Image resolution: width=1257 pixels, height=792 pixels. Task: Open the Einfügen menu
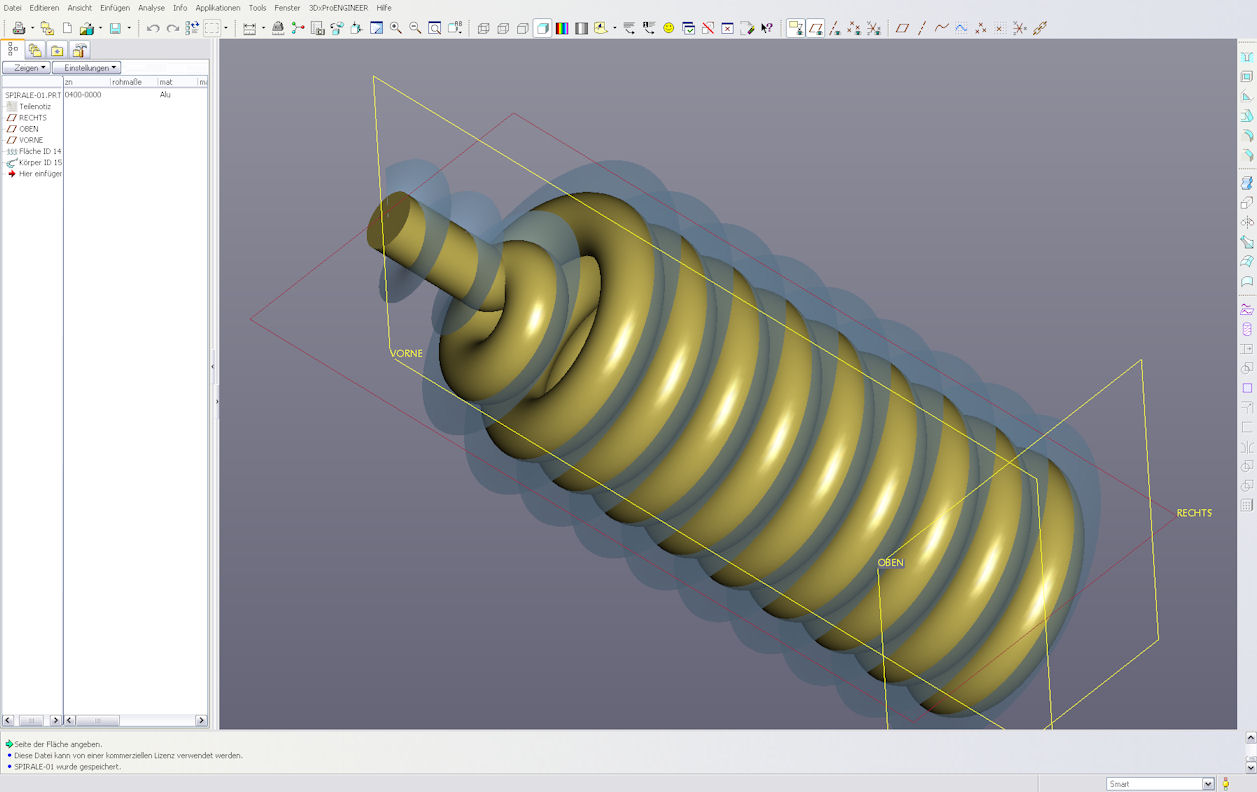click(x=115, y=7)
